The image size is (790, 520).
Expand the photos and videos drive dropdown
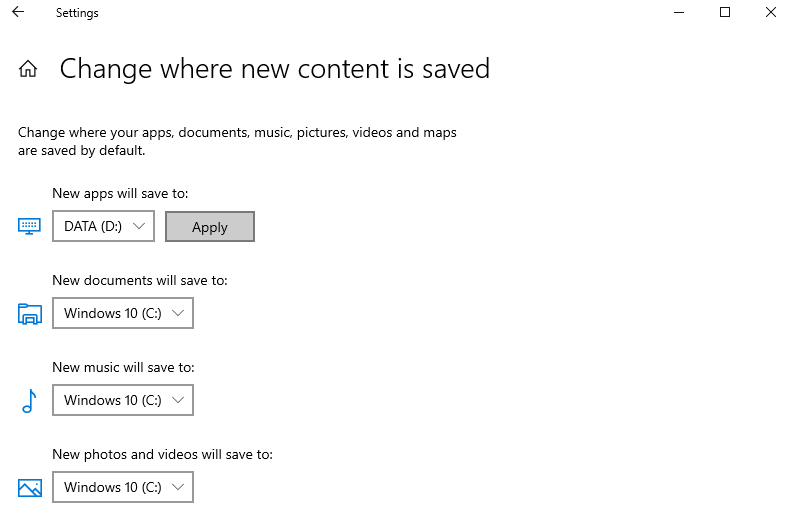[122, 488]
